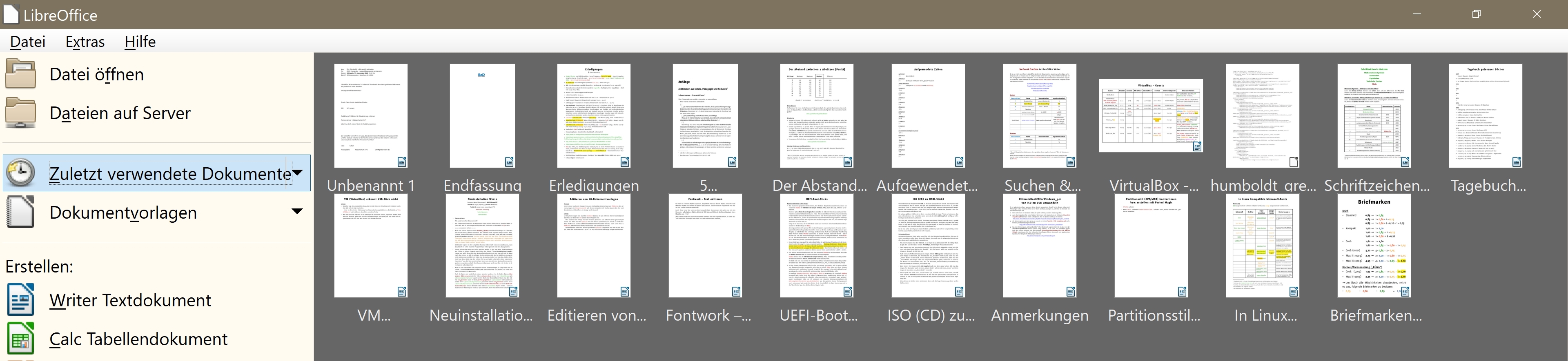1568x361 pixels.
Task: Open the Aufgewendet... document thumbnail
Action: 928,115
